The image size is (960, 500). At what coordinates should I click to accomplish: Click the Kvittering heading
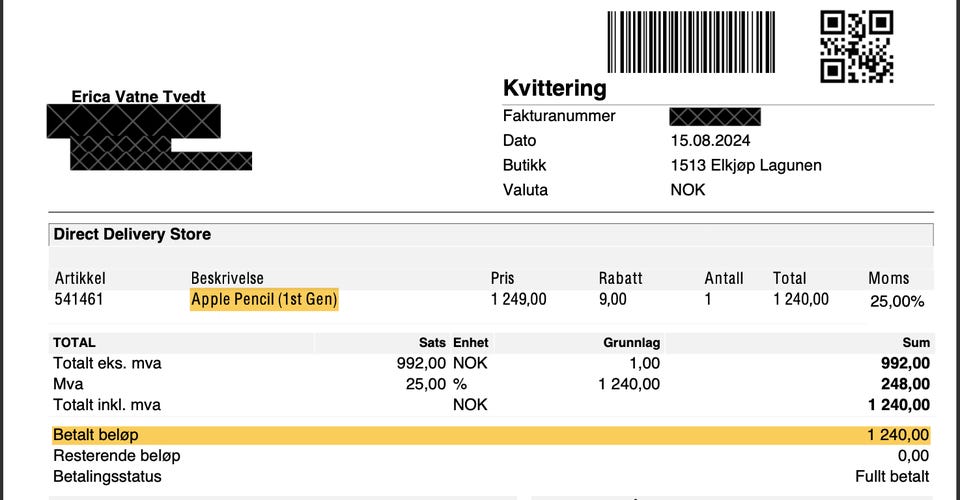(x=554, y=88)
